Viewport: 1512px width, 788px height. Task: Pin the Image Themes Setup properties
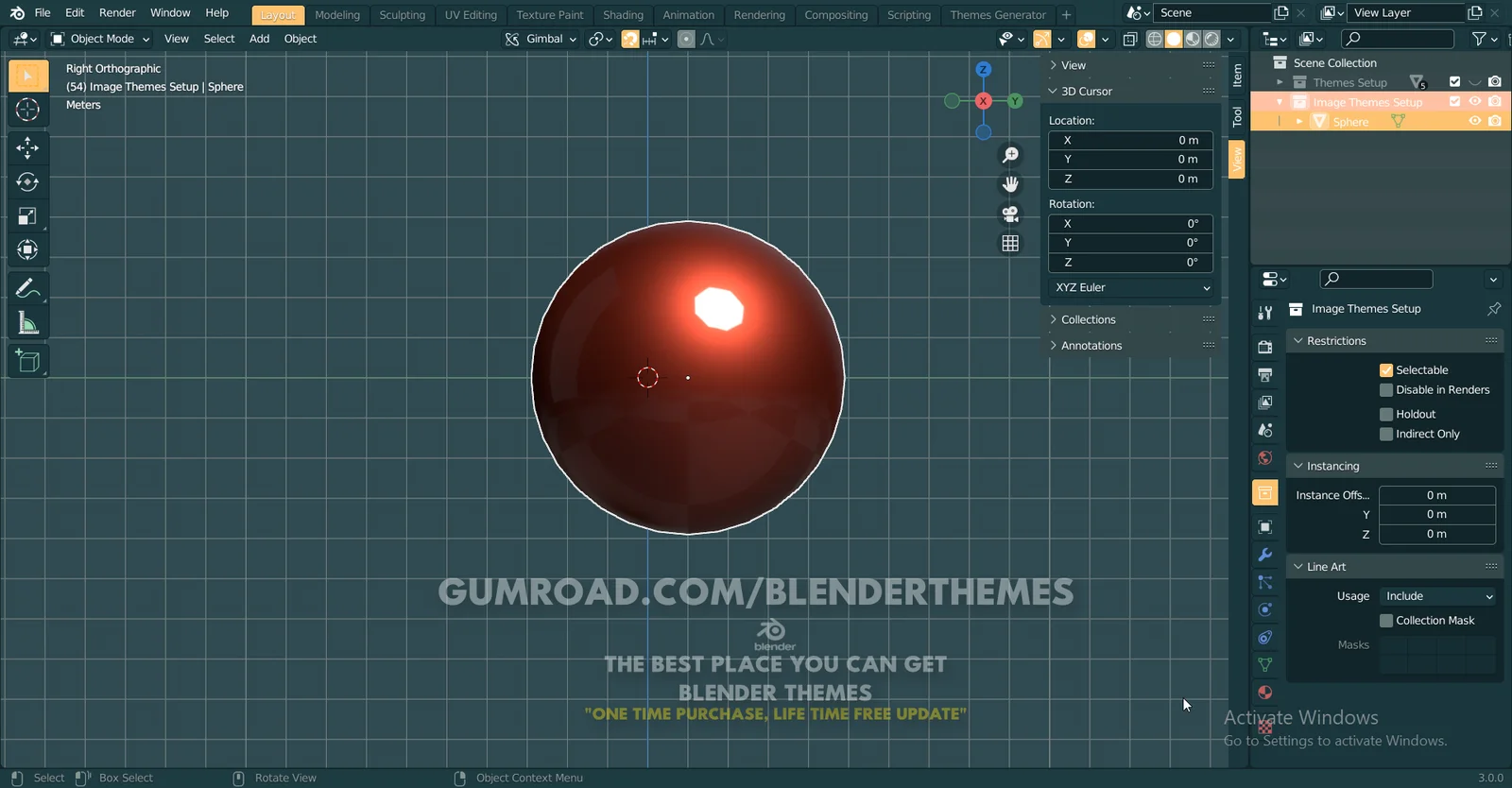coord(1493,309)
